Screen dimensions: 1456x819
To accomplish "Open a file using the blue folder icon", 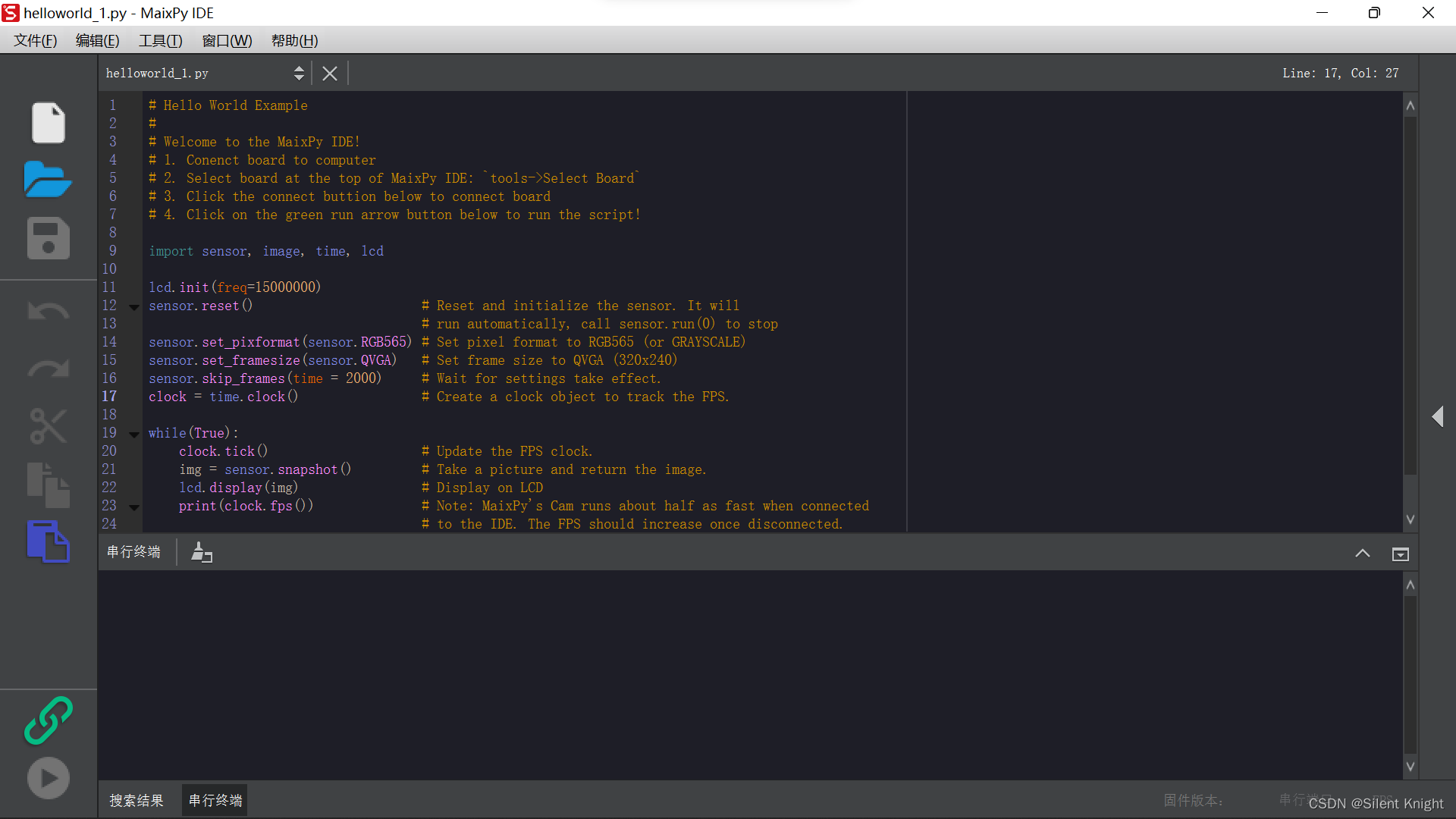I will point(48,180).
